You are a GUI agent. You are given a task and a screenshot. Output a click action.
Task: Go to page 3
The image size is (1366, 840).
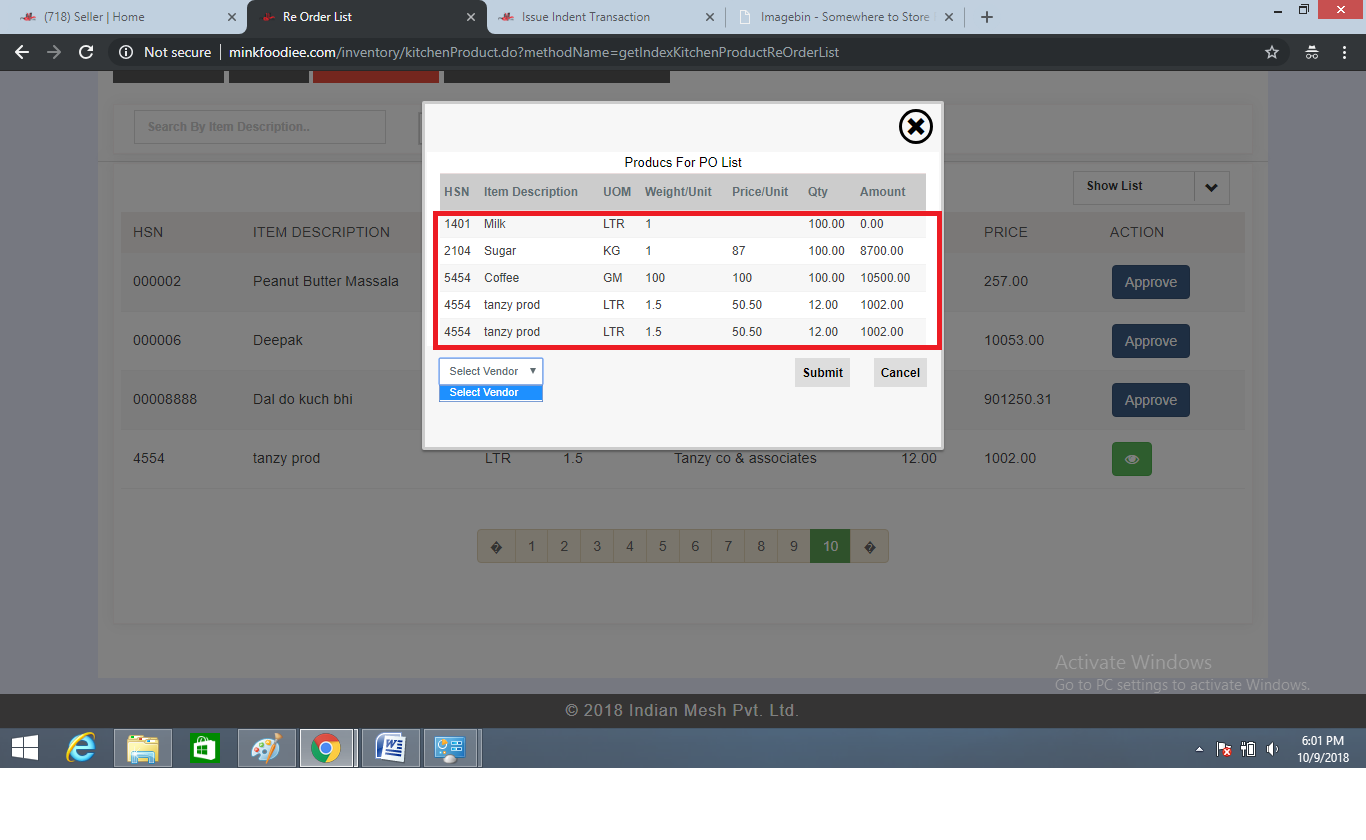pyautogui.click(x=597, y=546)
